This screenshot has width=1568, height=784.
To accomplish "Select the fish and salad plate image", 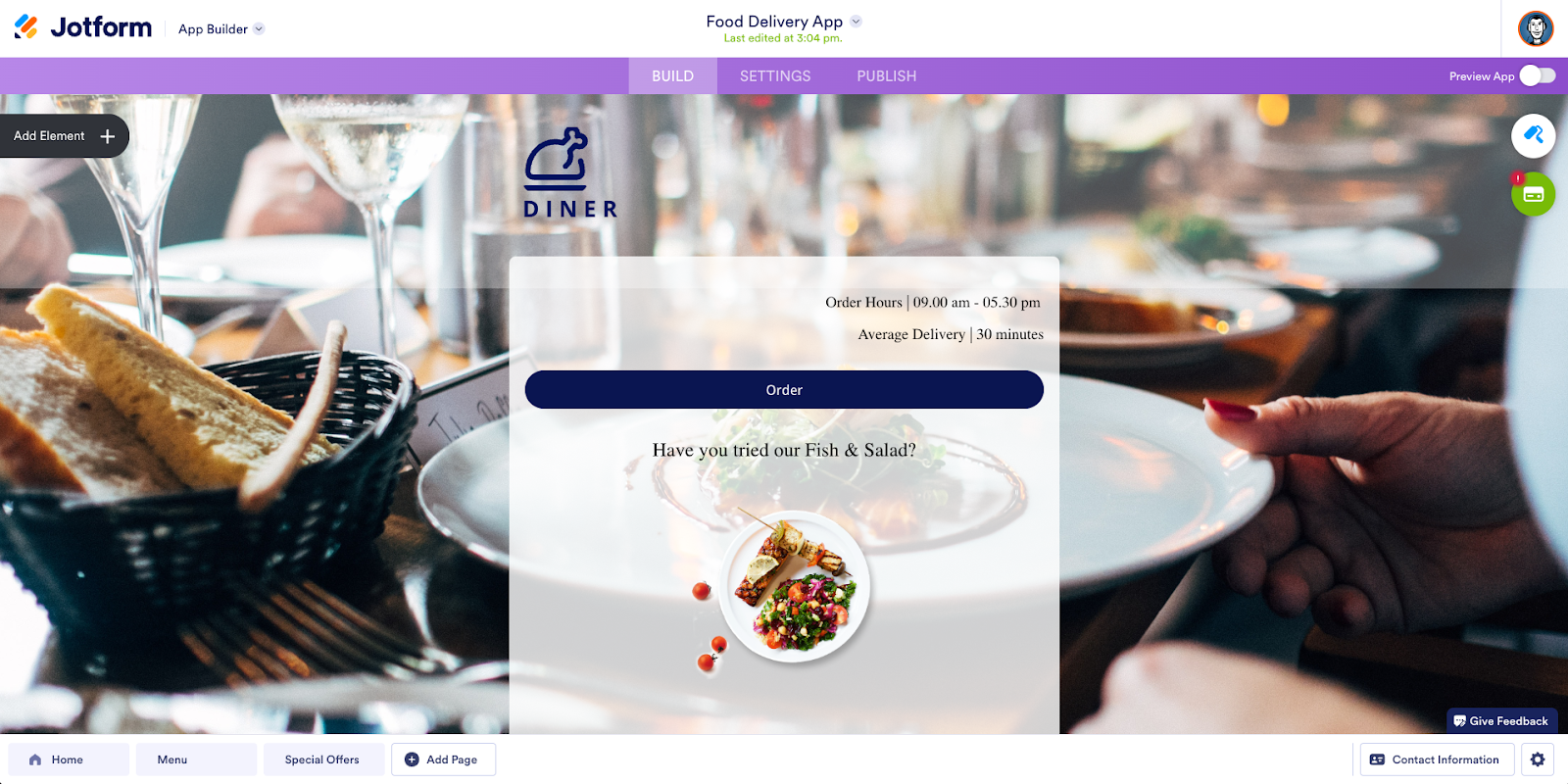I will coord(781,588).
